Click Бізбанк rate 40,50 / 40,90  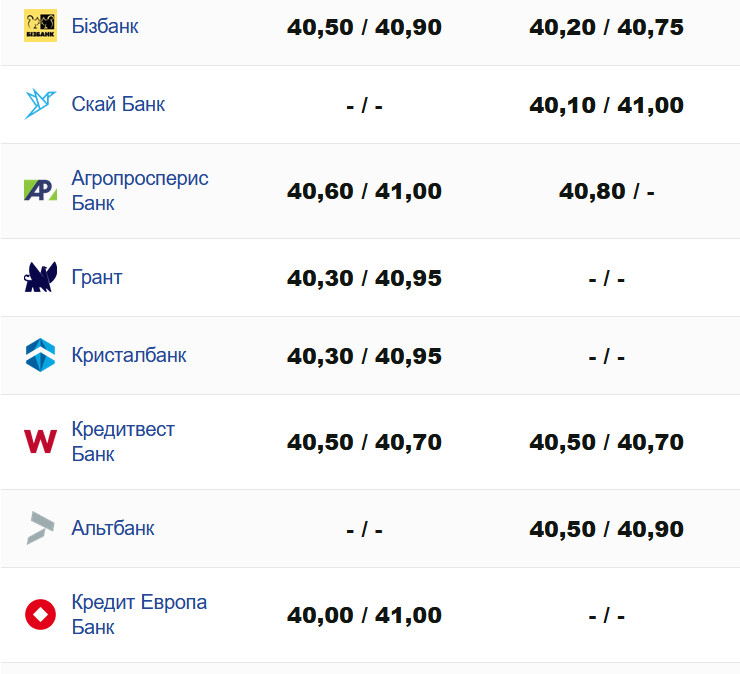click(x=364, y=27)
